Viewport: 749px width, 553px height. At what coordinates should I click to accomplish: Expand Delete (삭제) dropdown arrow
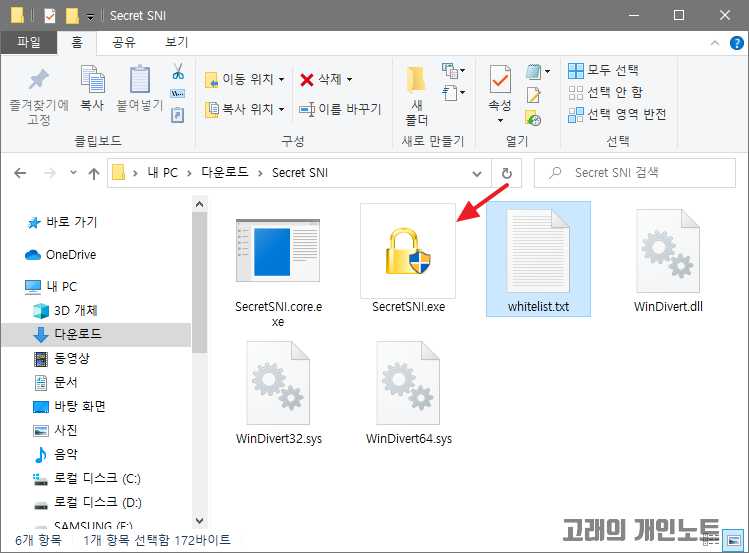(x=350, y=79)
